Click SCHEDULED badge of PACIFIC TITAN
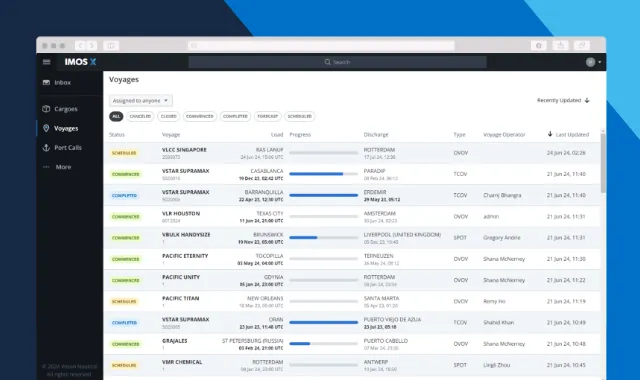 [x=124, y=302]
